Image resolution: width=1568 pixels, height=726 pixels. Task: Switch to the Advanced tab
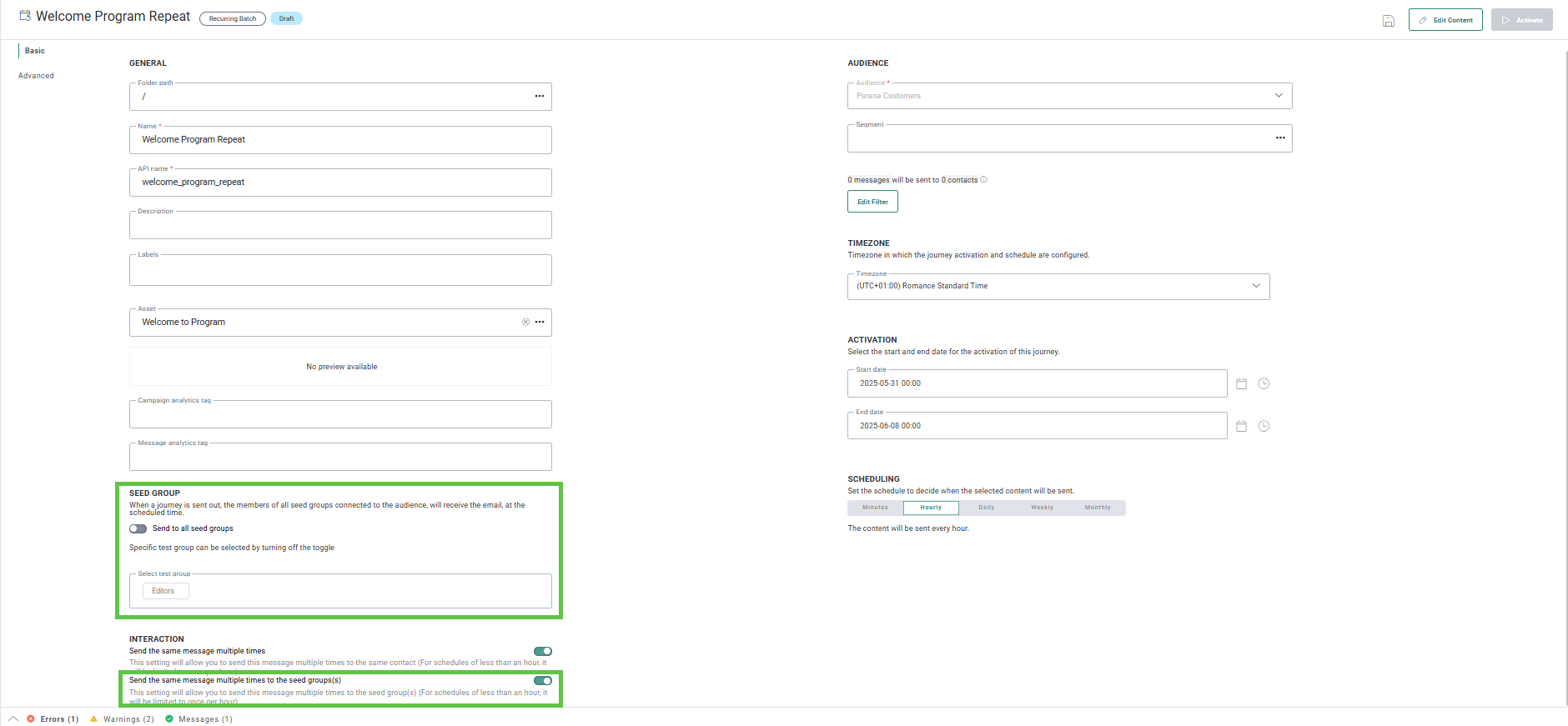pos(36,76)
